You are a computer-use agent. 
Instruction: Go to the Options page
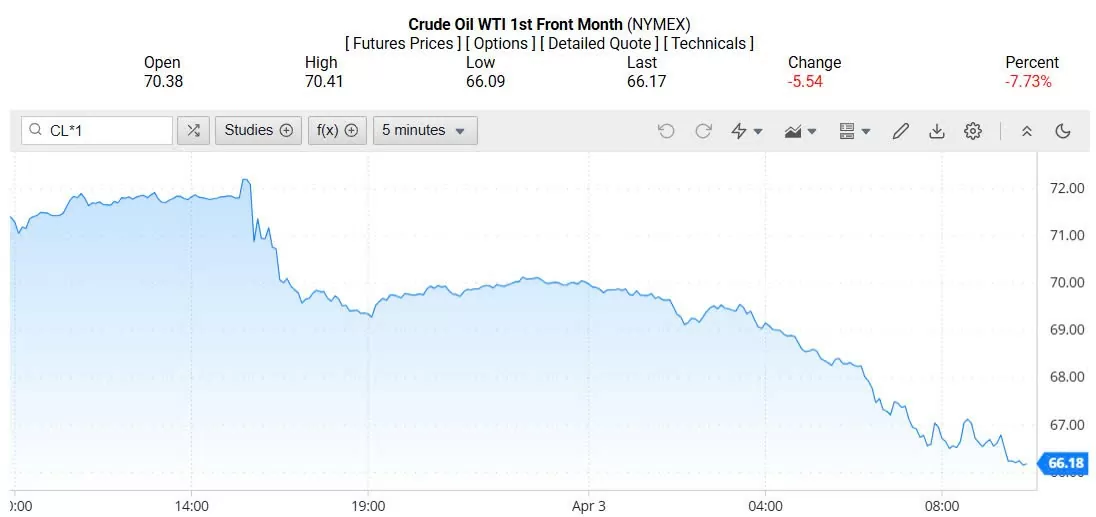(501, 44)
